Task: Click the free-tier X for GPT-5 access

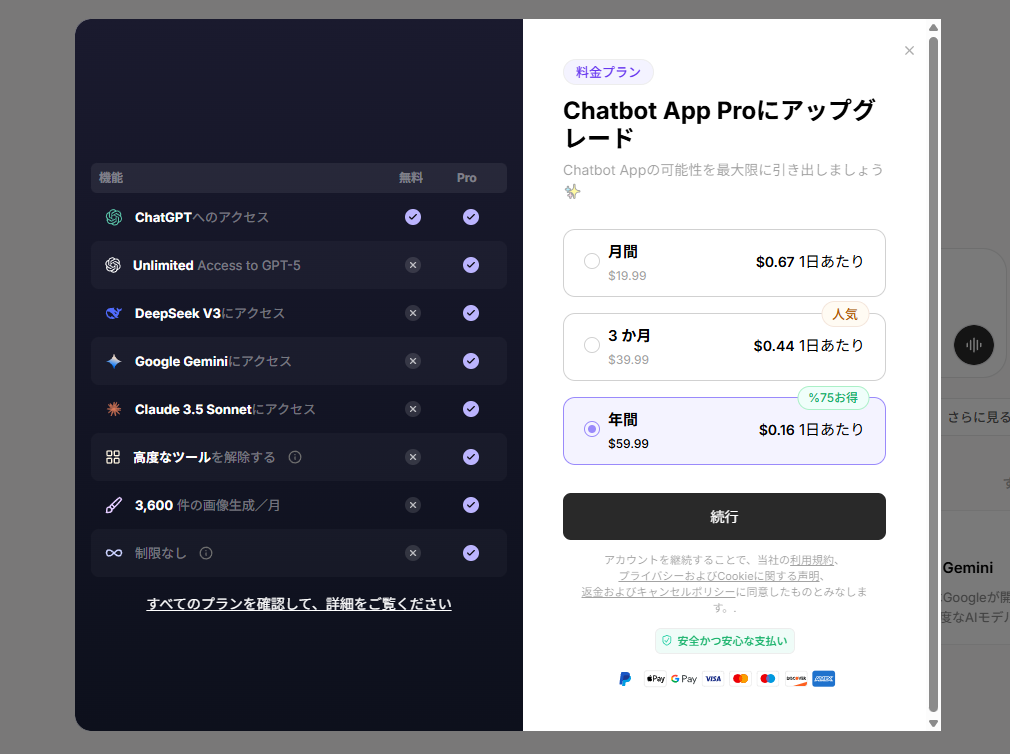Action: click(413, 265)
